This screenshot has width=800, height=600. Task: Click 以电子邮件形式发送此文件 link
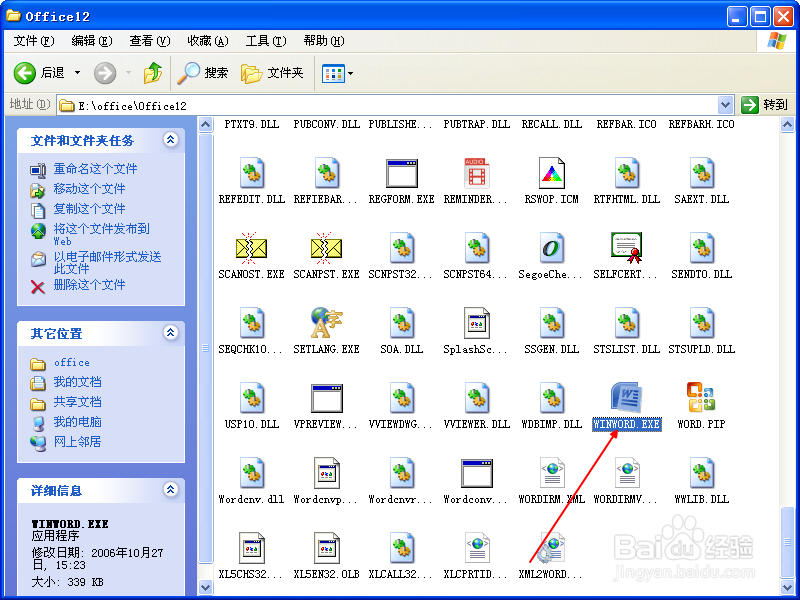(x=107, y=262)
